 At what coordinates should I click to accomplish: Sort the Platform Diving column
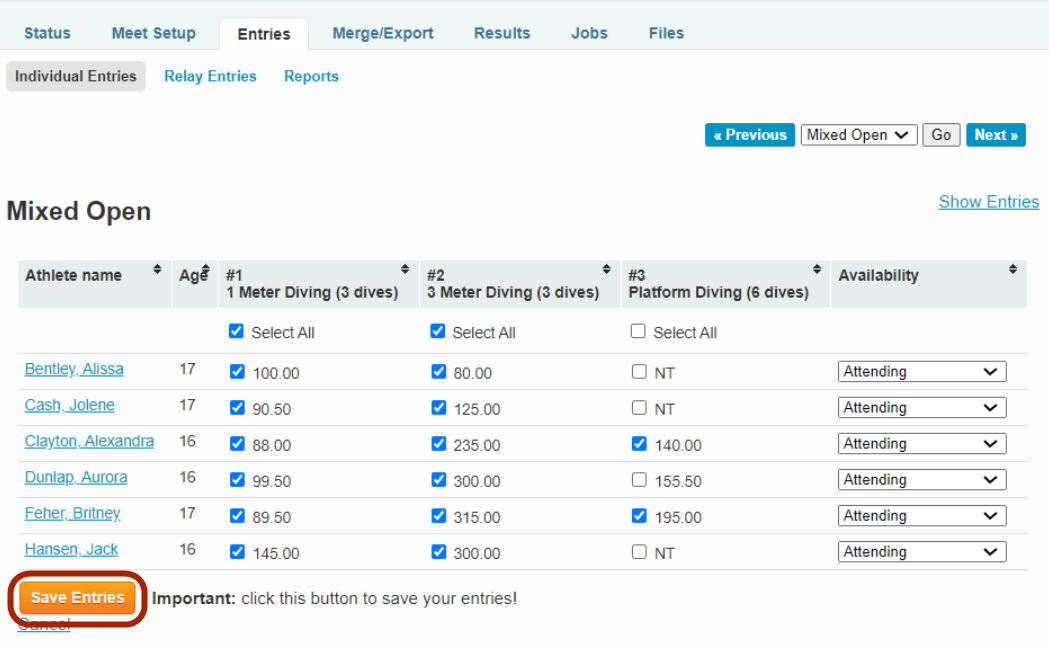[817, 270]
